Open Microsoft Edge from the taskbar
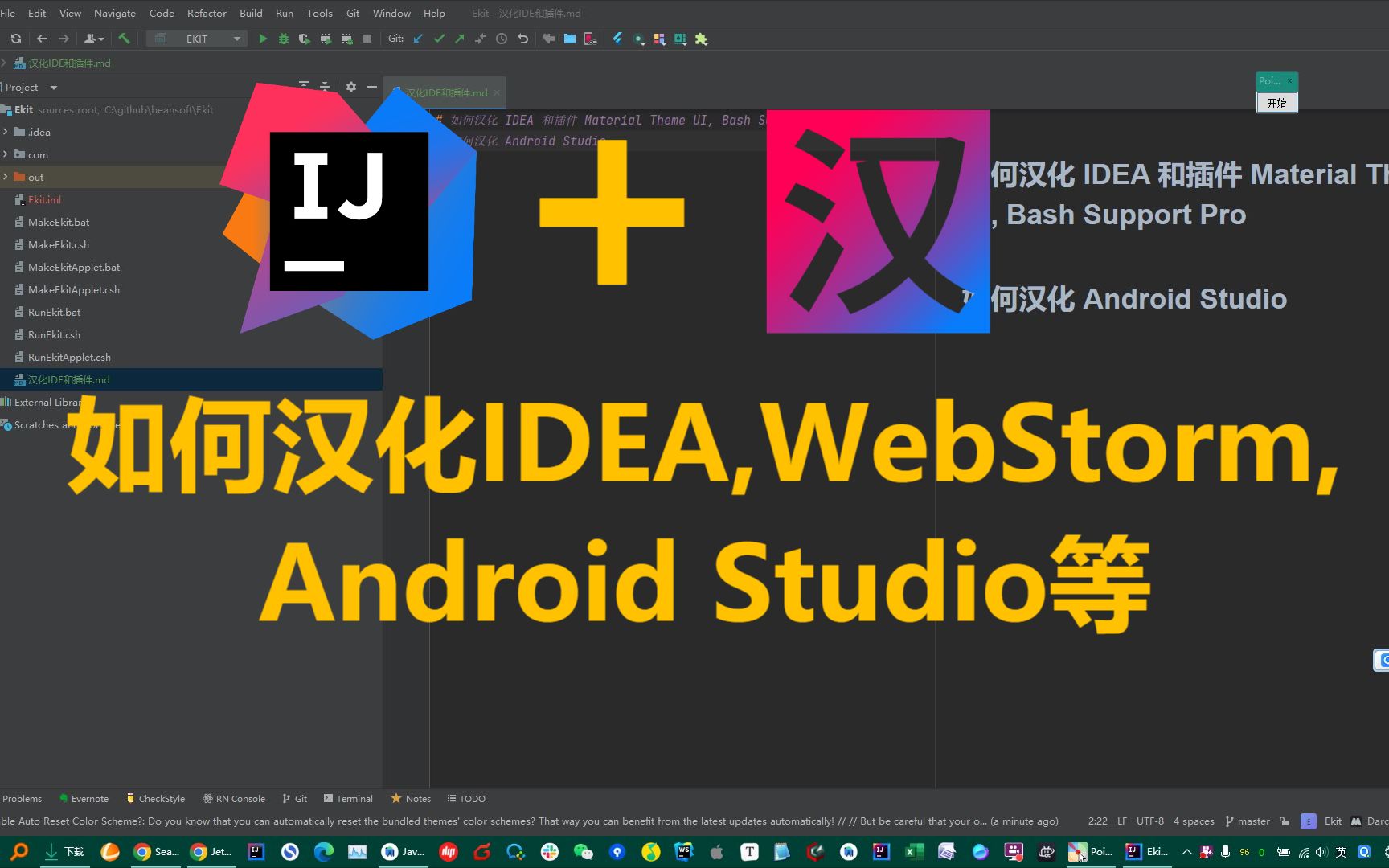1389x868 pixels. click(323, 852)
